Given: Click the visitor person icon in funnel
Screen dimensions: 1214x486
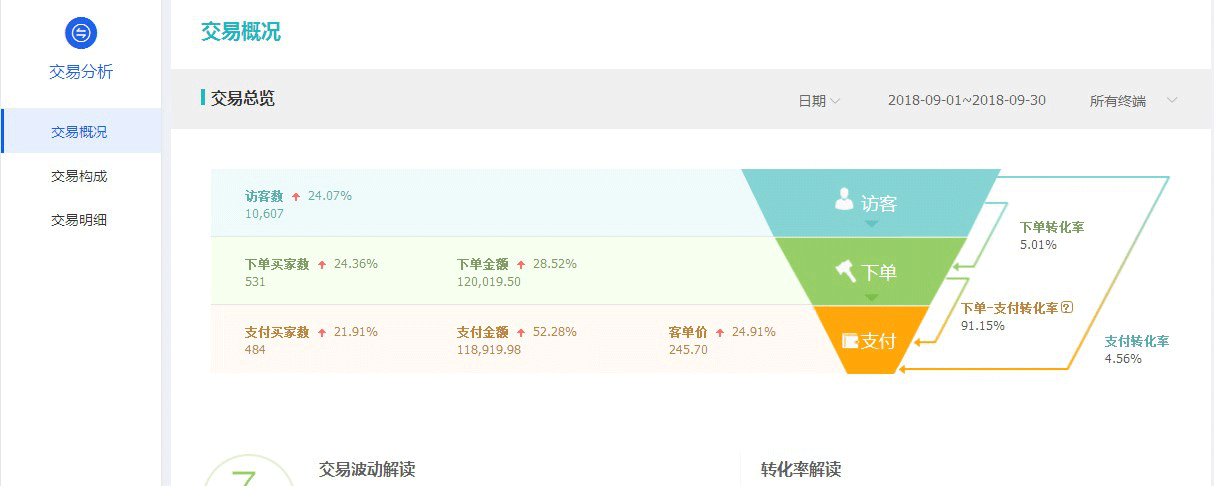Looking at the screenshot, I should click(844, 200).
